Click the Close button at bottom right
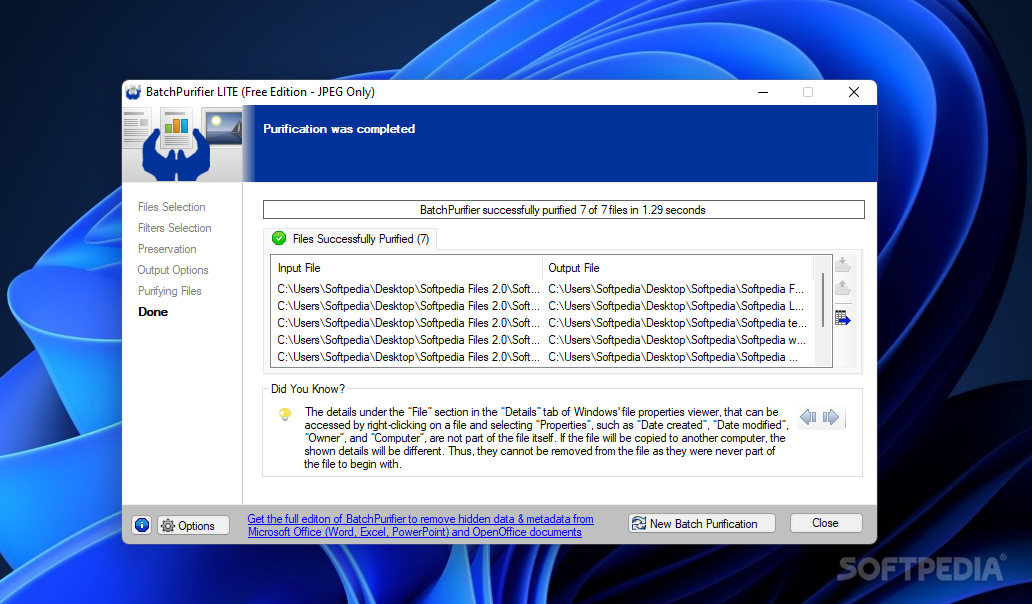The width and height of the screenshot is (1032, 604). pos(825,523)
